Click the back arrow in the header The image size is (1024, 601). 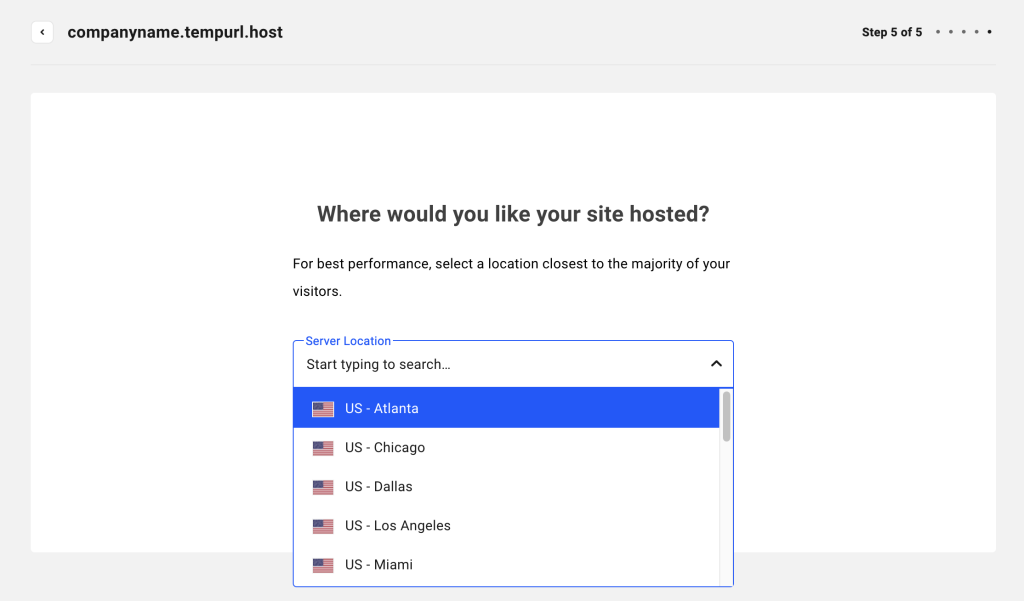[x=42, y=31]
